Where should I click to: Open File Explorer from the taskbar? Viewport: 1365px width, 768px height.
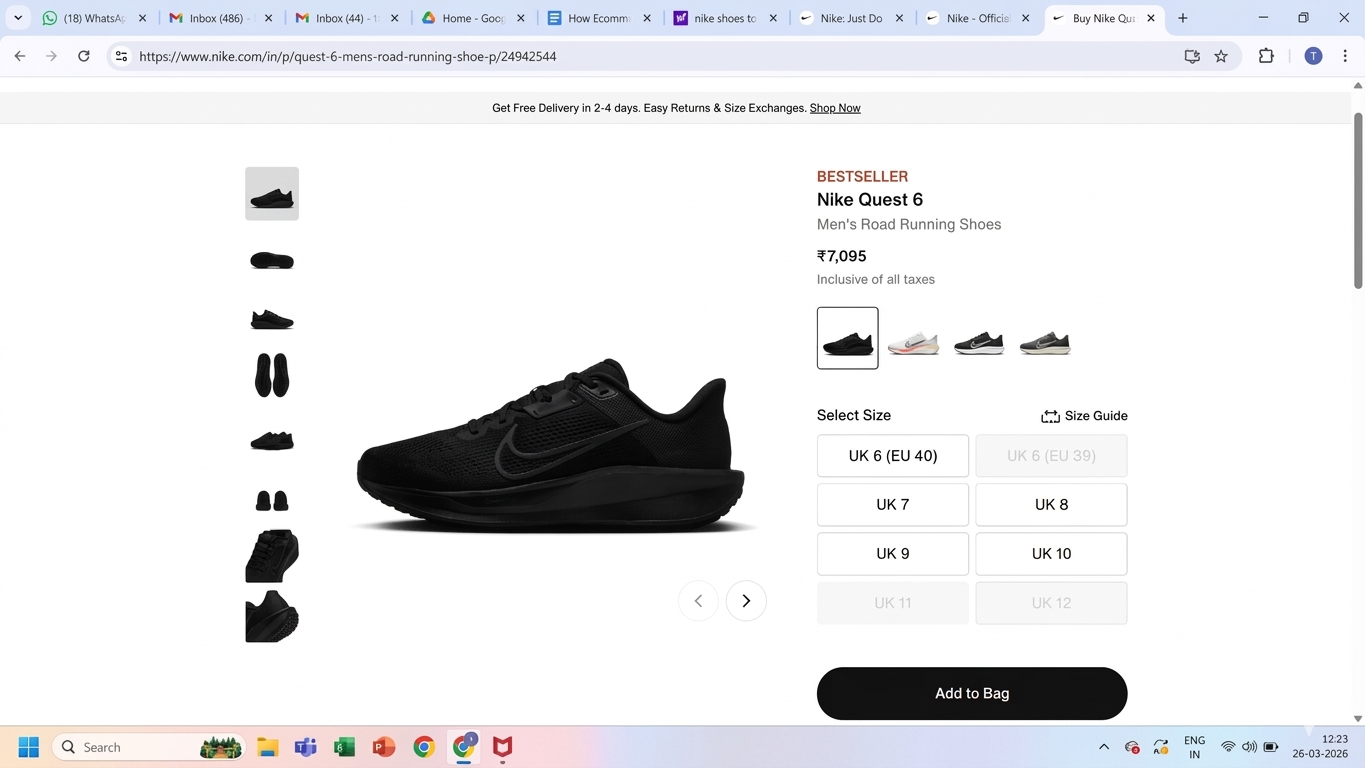(267, 747)
